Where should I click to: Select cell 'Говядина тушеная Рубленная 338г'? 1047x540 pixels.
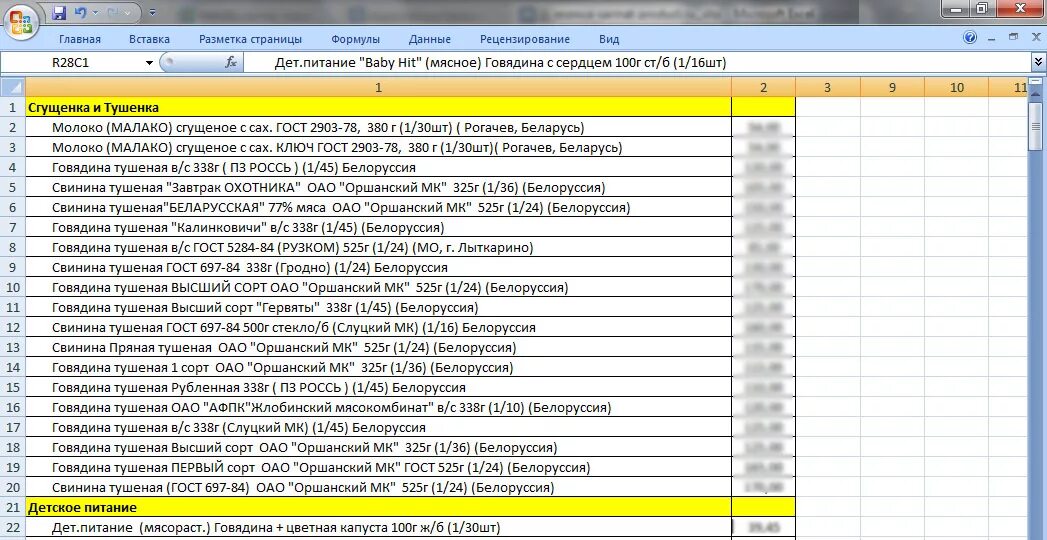pos(379,388)
